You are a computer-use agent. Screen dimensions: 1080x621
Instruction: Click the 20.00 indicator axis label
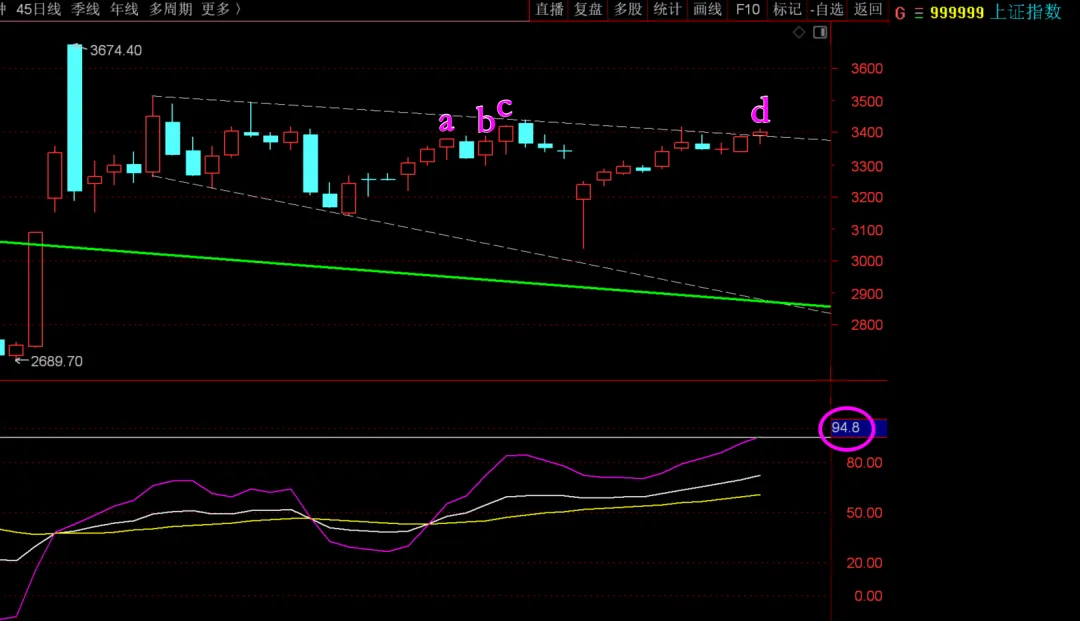coord(864,563)
